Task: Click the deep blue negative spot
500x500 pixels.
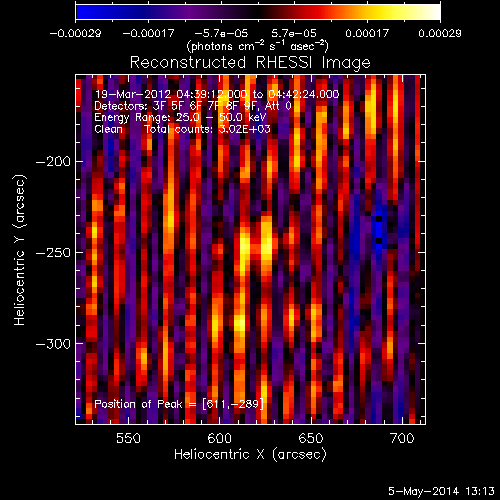Action: pyautogui.click(x=379, y=230)
